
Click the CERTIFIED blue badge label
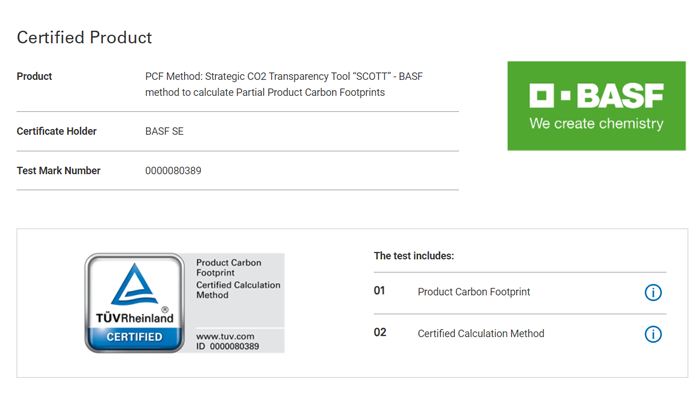pyautogui.click(x=135, y=337)
